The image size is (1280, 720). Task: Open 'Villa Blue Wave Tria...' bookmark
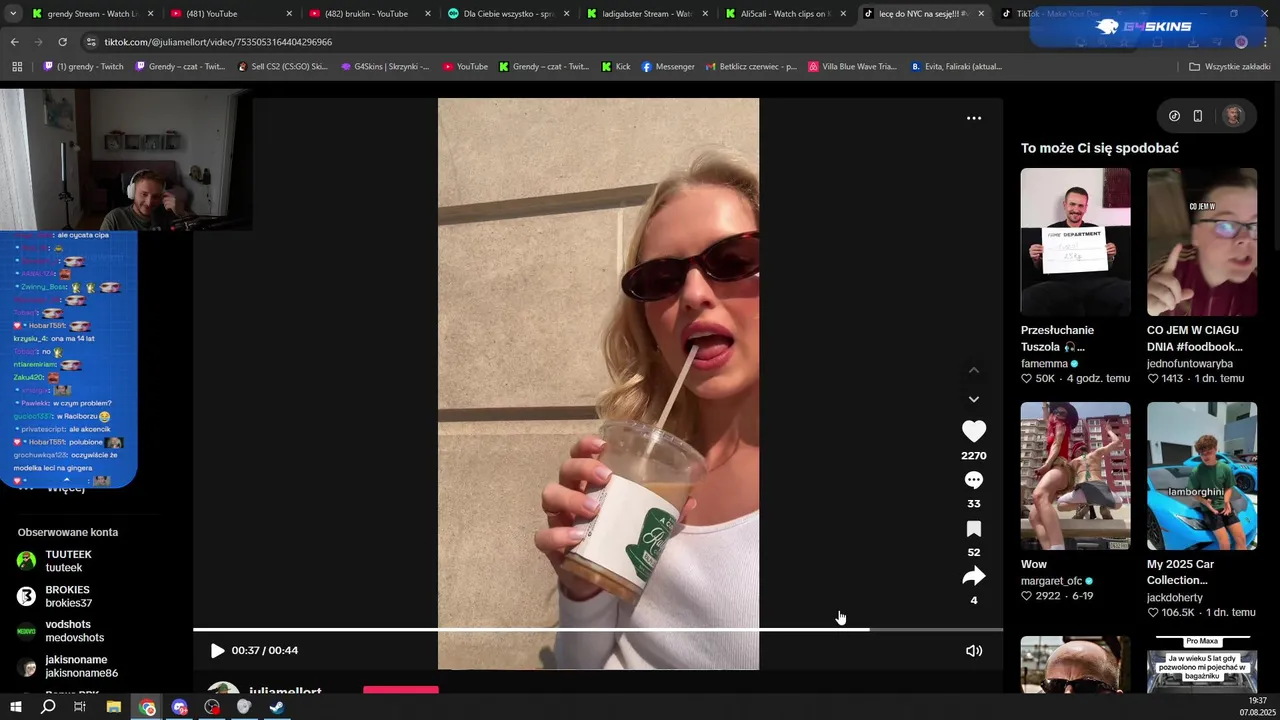click(852, 67)
